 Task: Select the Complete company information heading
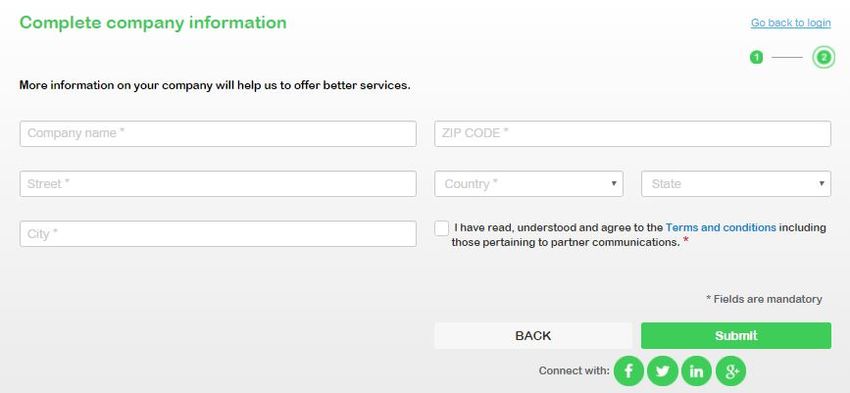coord(153,23)
